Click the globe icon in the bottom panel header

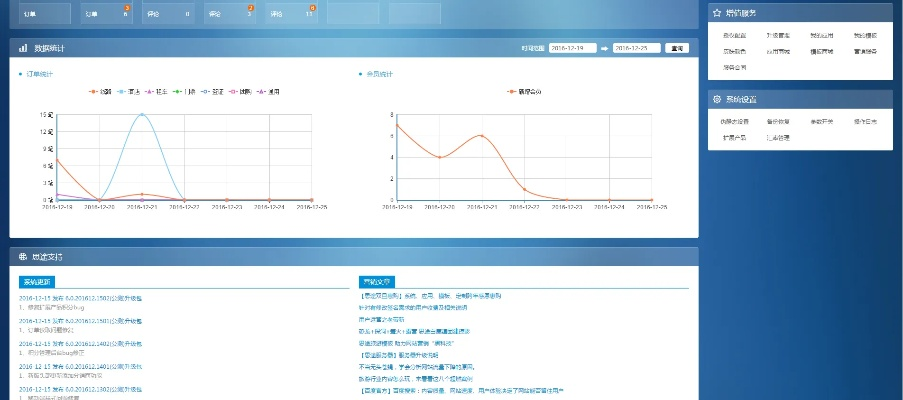[x=22, y=256]
